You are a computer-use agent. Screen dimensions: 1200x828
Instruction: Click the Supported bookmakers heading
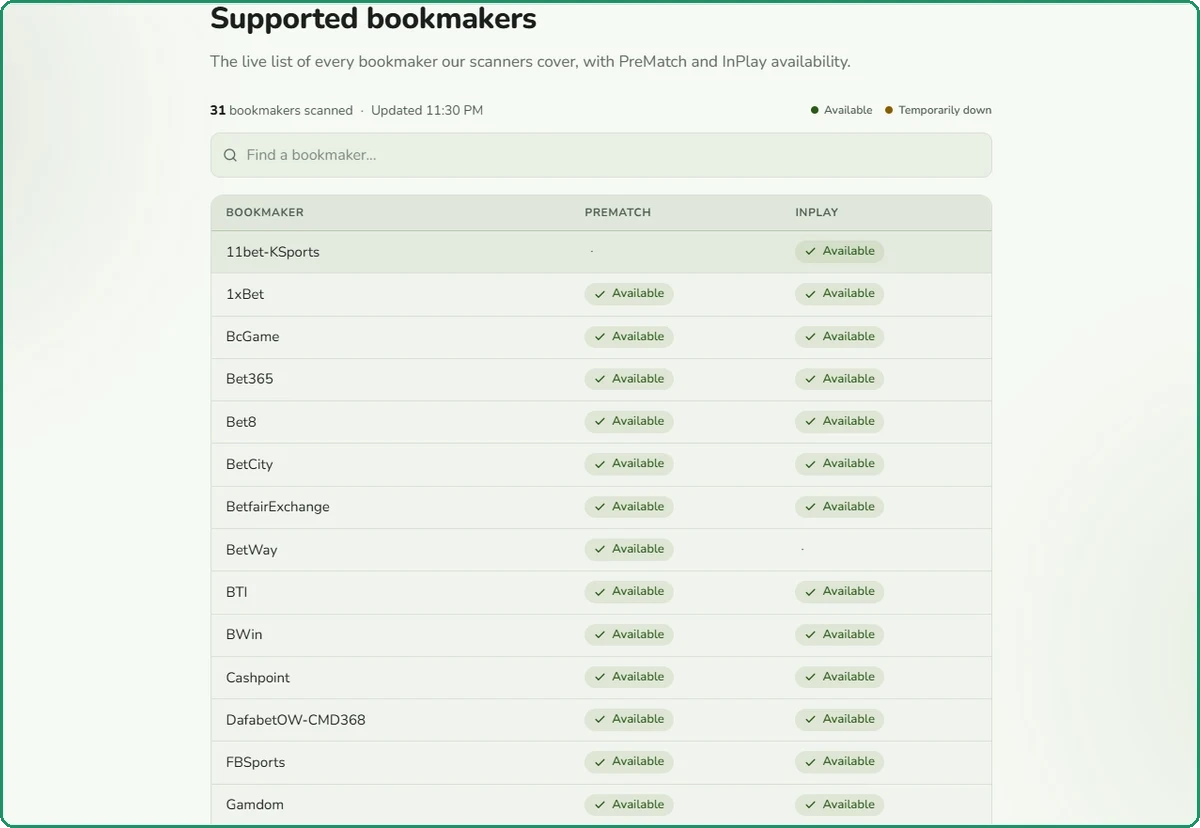point(373,19)
